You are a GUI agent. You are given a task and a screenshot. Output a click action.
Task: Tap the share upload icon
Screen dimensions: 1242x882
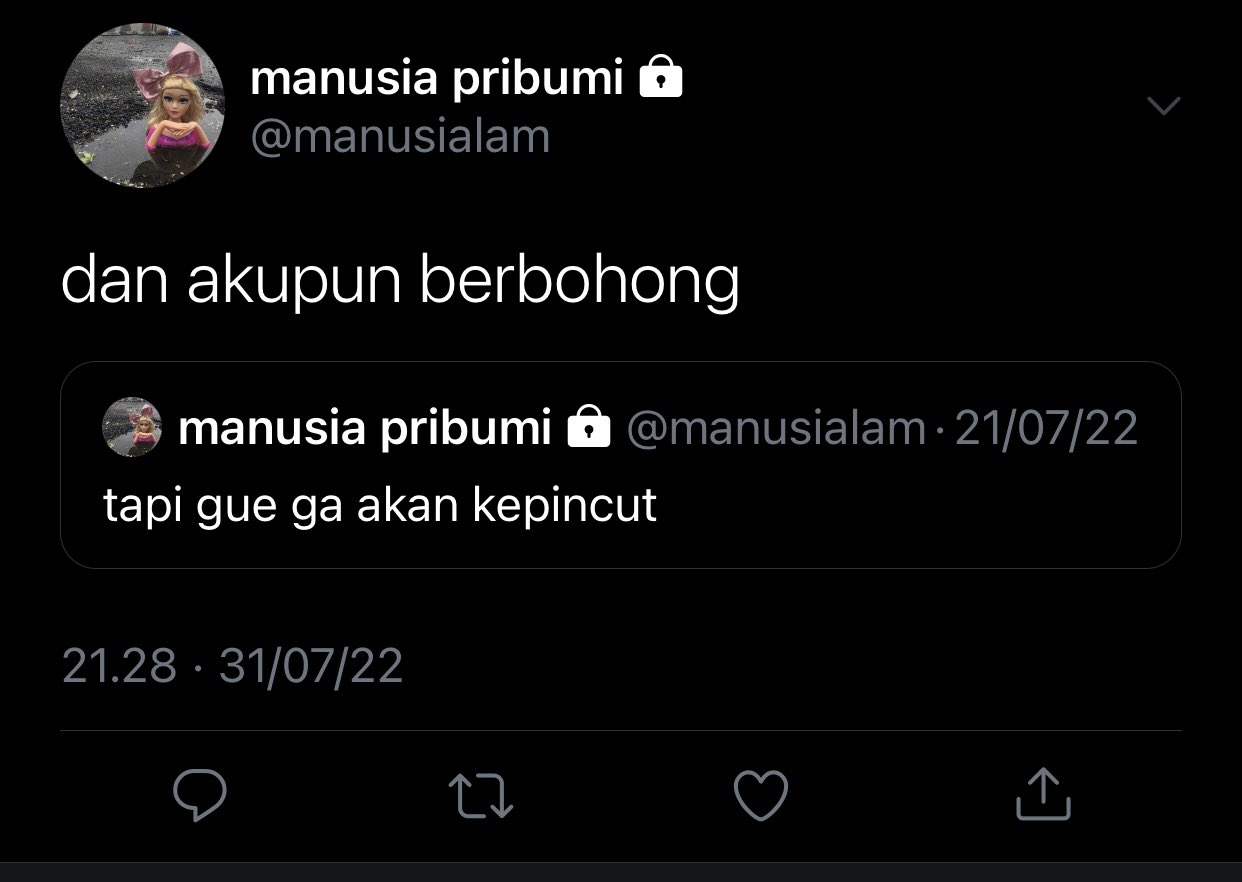coord(1043,794)
